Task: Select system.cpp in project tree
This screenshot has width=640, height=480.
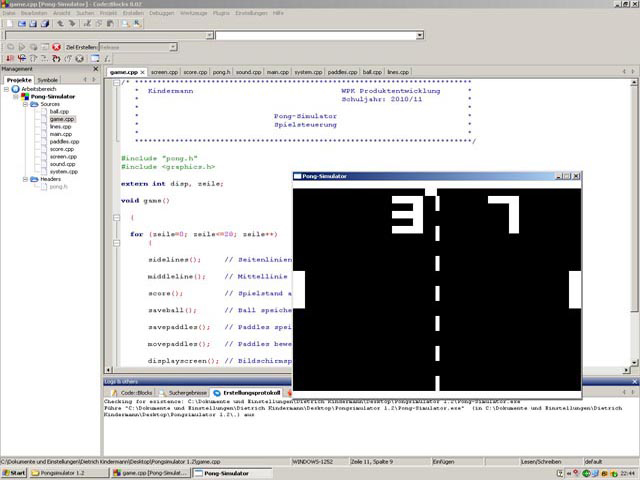Action: tap(64, 171)
